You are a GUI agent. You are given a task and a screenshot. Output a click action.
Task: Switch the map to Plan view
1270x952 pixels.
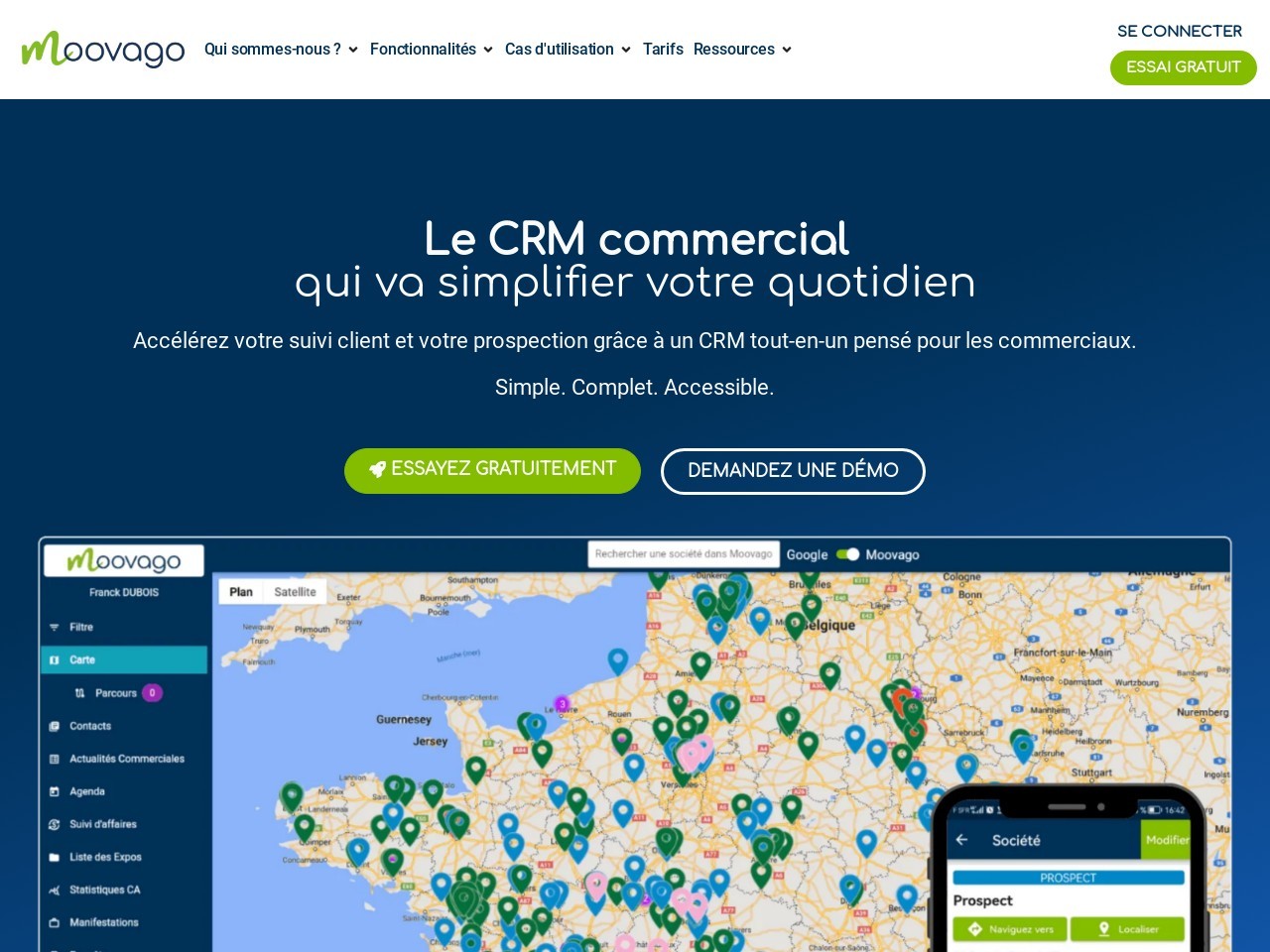[x=241, y=592]
